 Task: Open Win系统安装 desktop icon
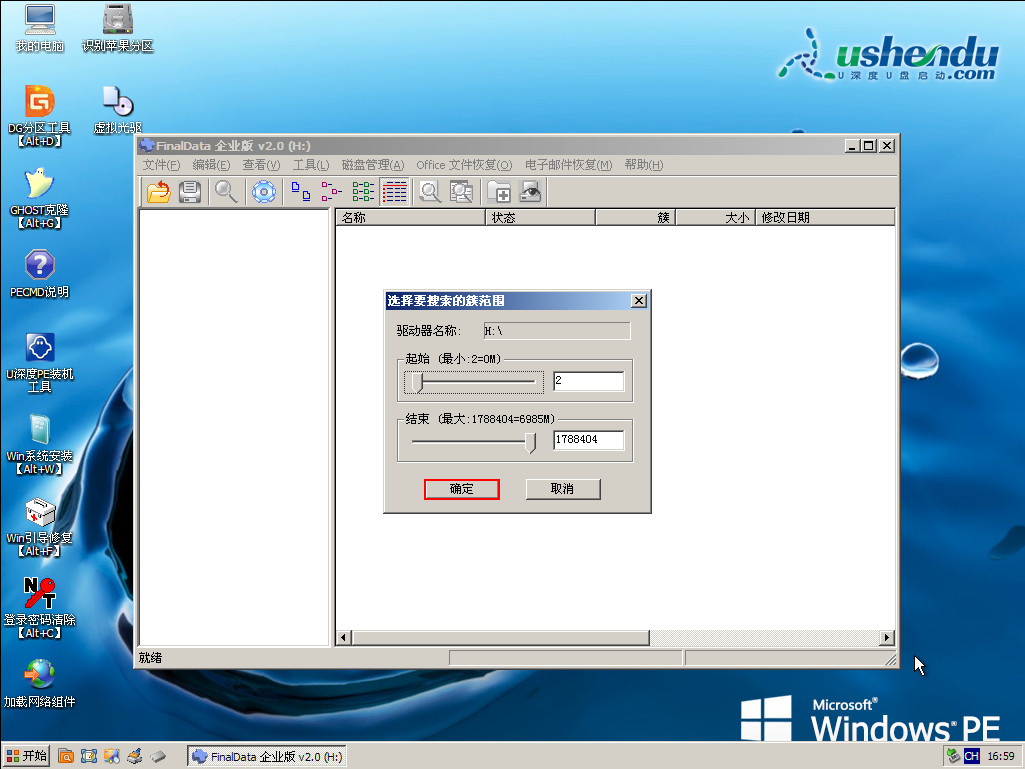point(40,445)
